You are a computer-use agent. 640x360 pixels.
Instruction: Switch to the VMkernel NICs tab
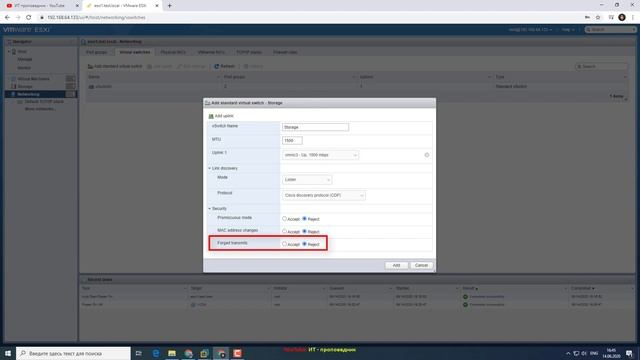pos(211,52)
